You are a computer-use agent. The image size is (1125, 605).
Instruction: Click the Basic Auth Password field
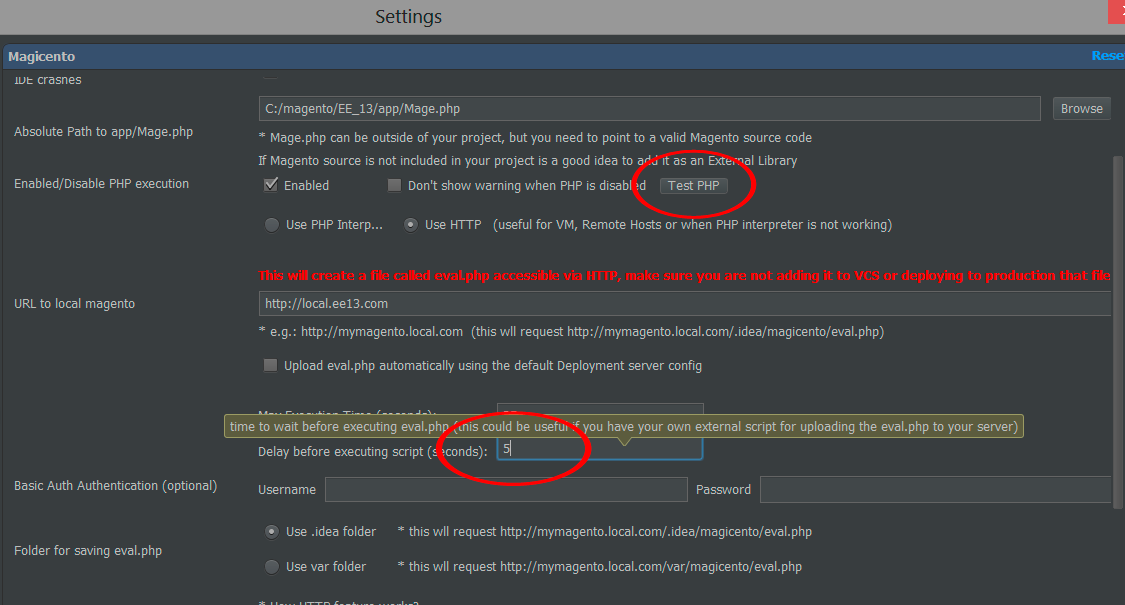[936, 489]
